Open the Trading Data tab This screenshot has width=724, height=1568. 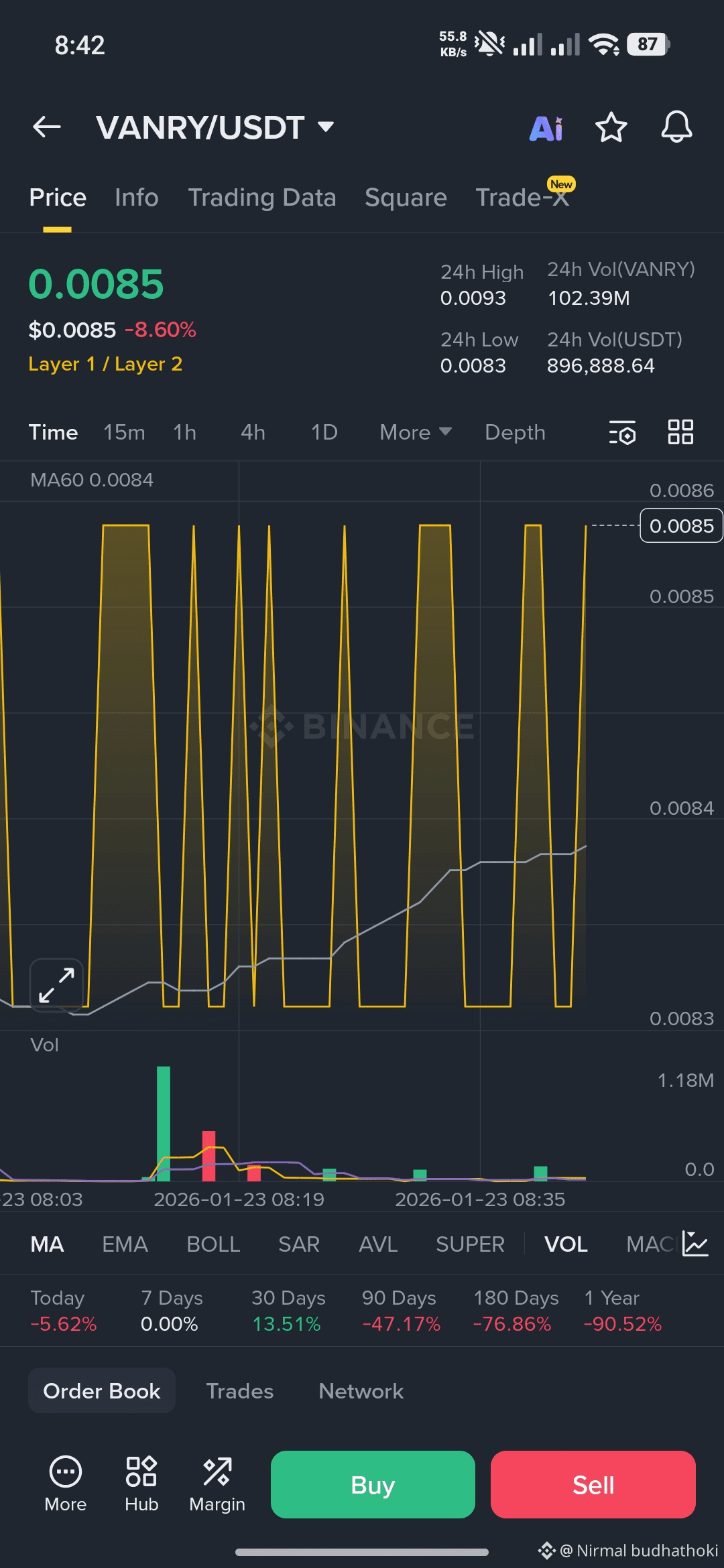(x=262, y=198)
